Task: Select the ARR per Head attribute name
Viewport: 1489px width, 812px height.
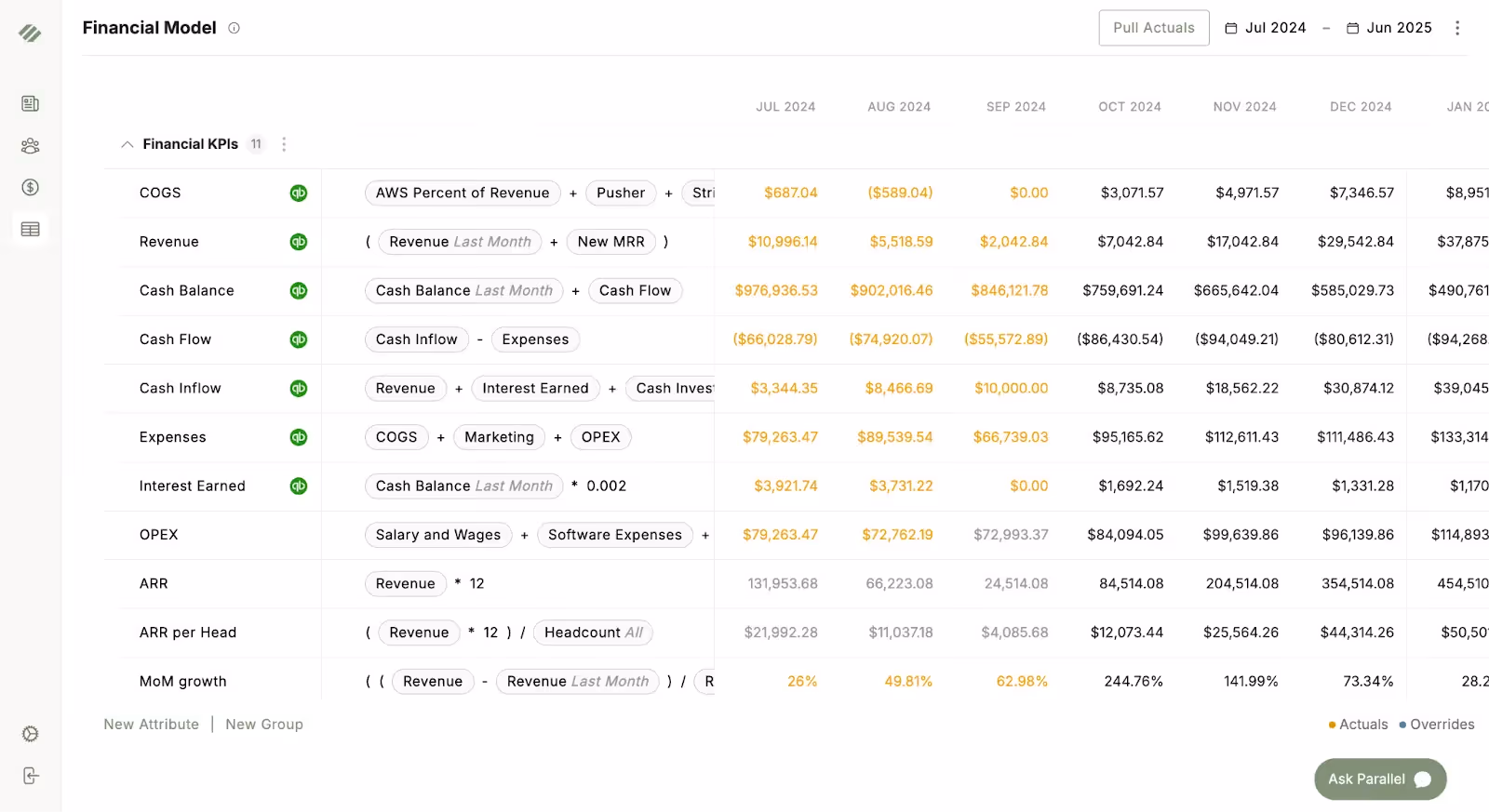Action: [x=188, y=632]
